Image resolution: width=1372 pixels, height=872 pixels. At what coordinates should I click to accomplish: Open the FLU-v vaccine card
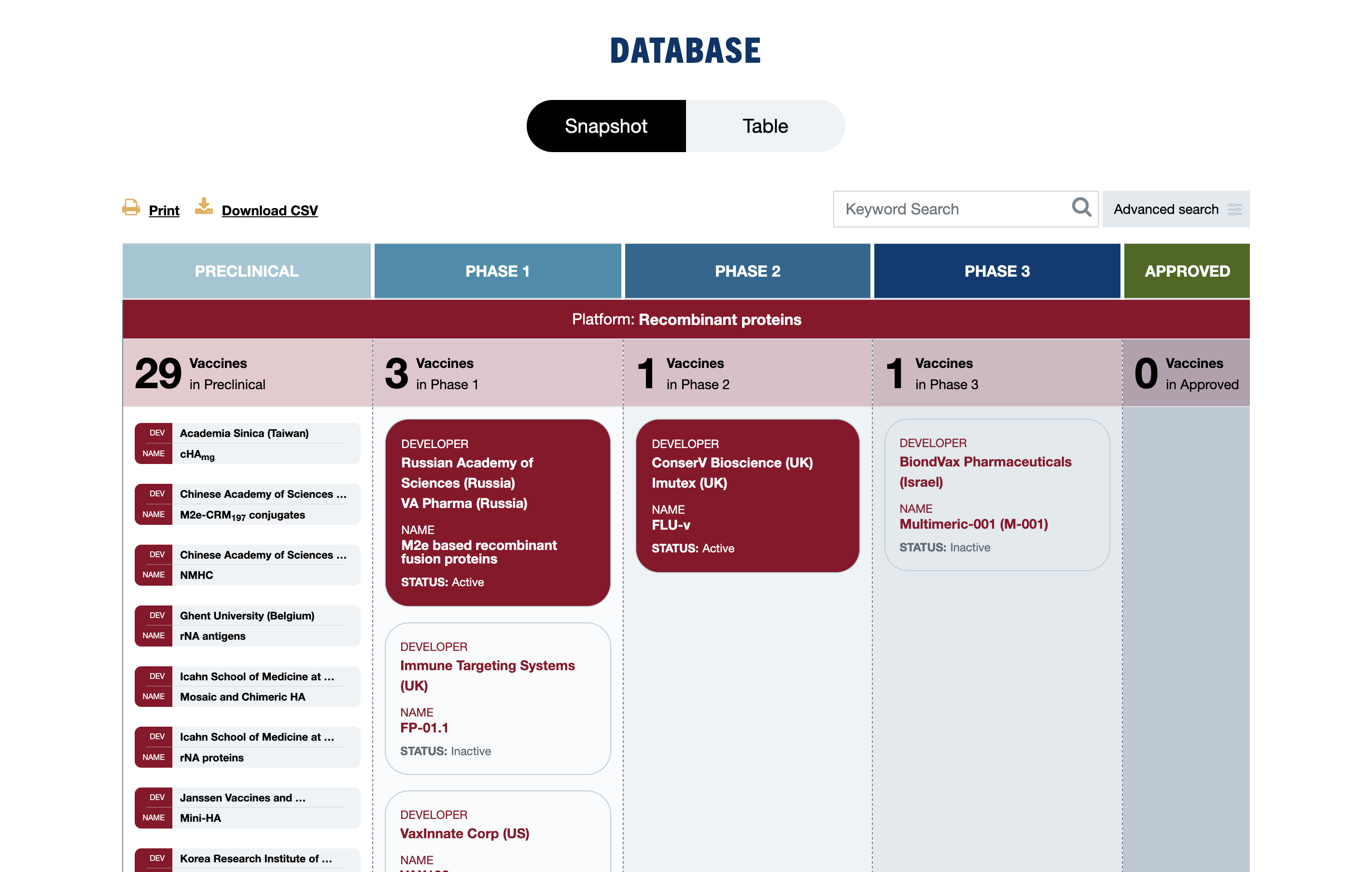click(747, 494)
